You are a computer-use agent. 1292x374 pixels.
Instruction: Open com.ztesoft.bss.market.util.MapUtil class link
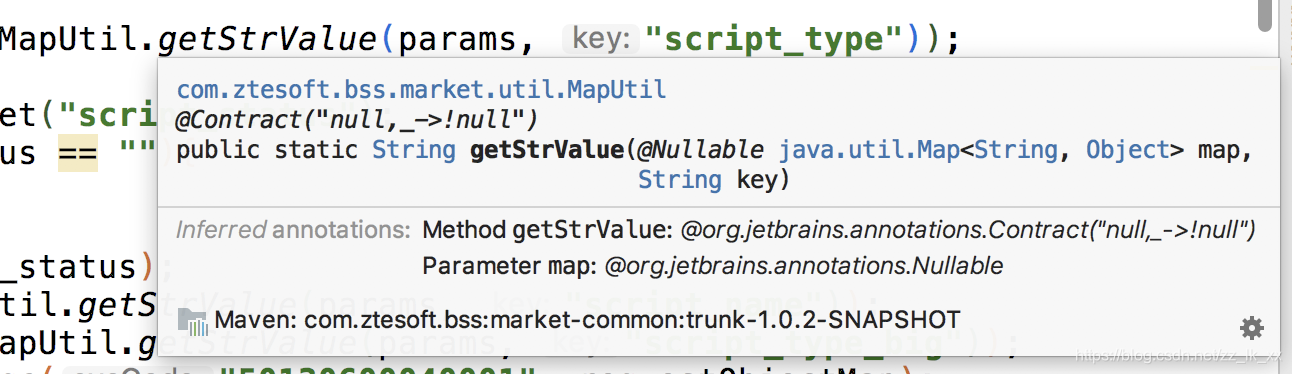click(x=421, y=91)
